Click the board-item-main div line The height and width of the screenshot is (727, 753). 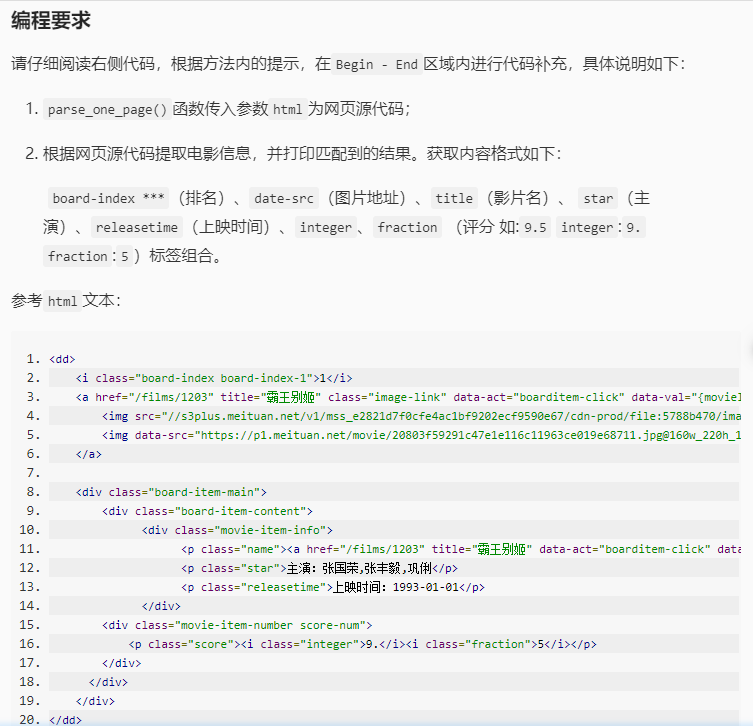coord(171,492)
